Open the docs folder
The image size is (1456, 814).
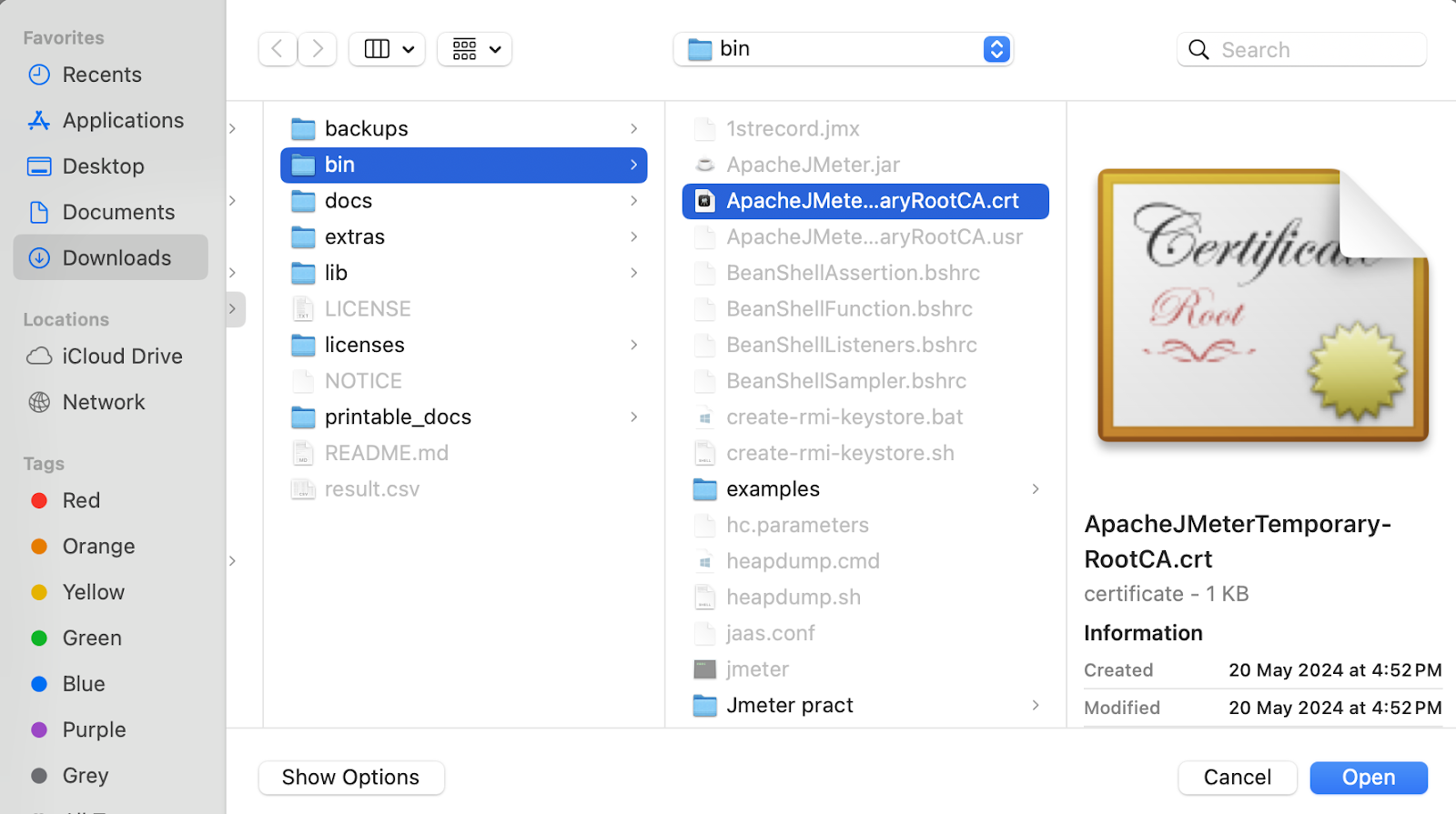(x=464, y=201)
